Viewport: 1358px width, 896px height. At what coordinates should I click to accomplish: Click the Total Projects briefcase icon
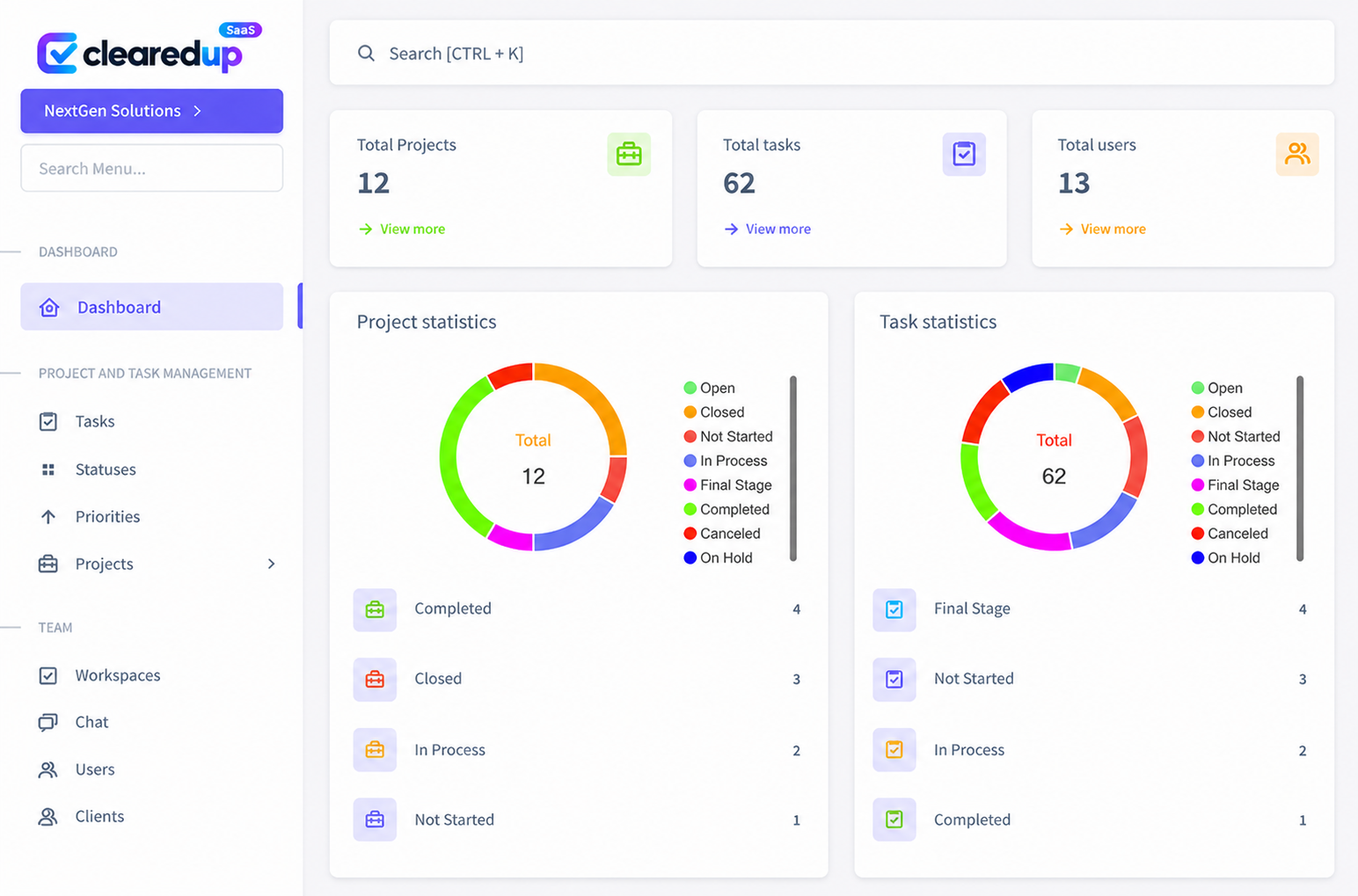tap(629, 154)
